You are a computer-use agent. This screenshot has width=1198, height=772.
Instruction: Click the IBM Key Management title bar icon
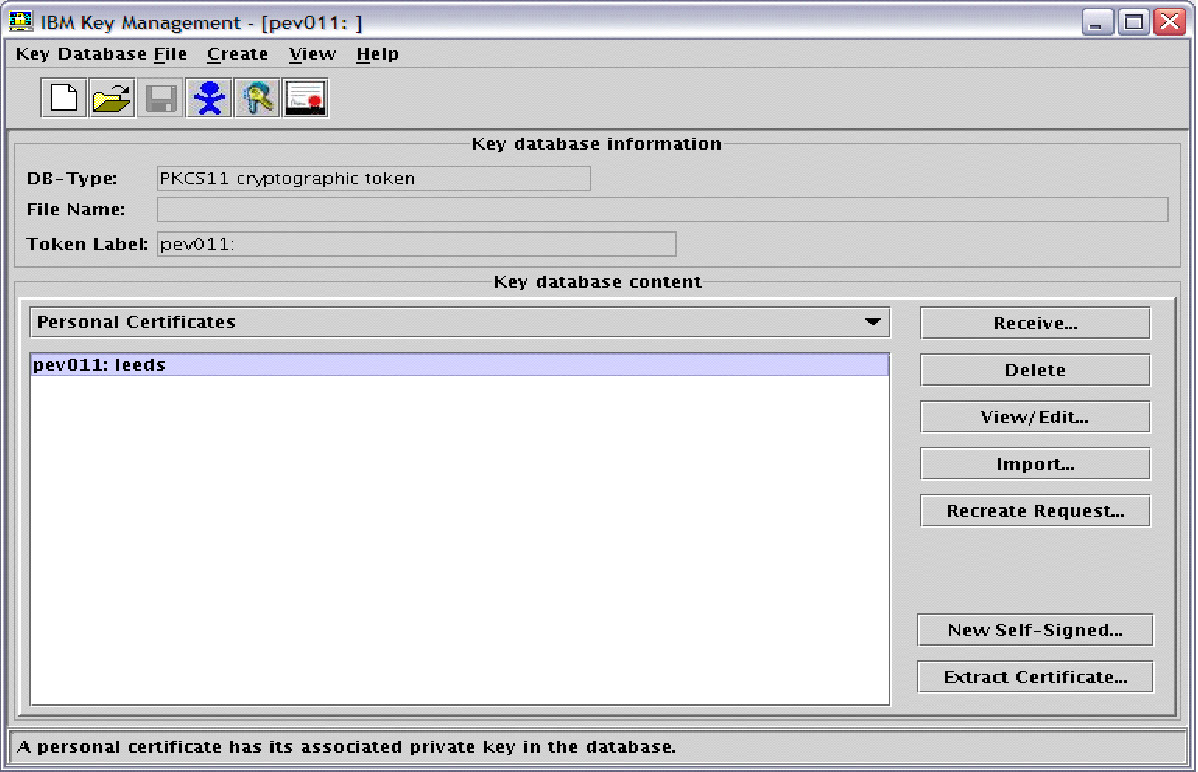(21, 21)
